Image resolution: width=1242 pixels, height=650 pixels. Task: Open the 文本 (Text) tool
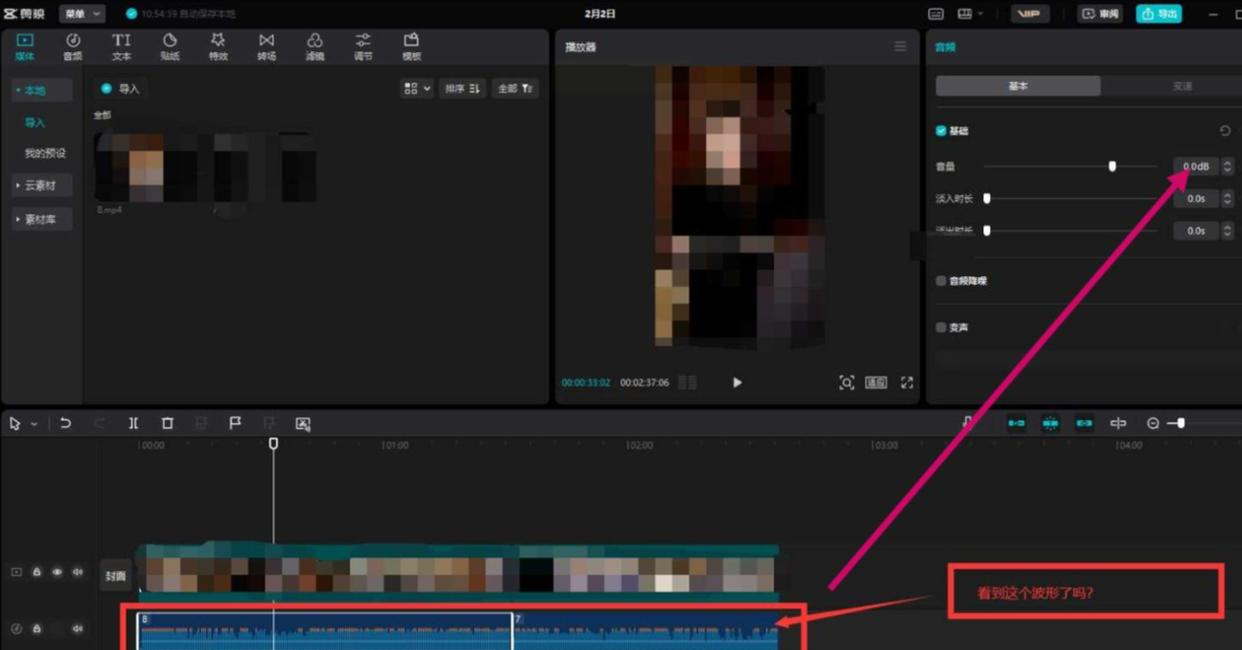click(121, 46)
